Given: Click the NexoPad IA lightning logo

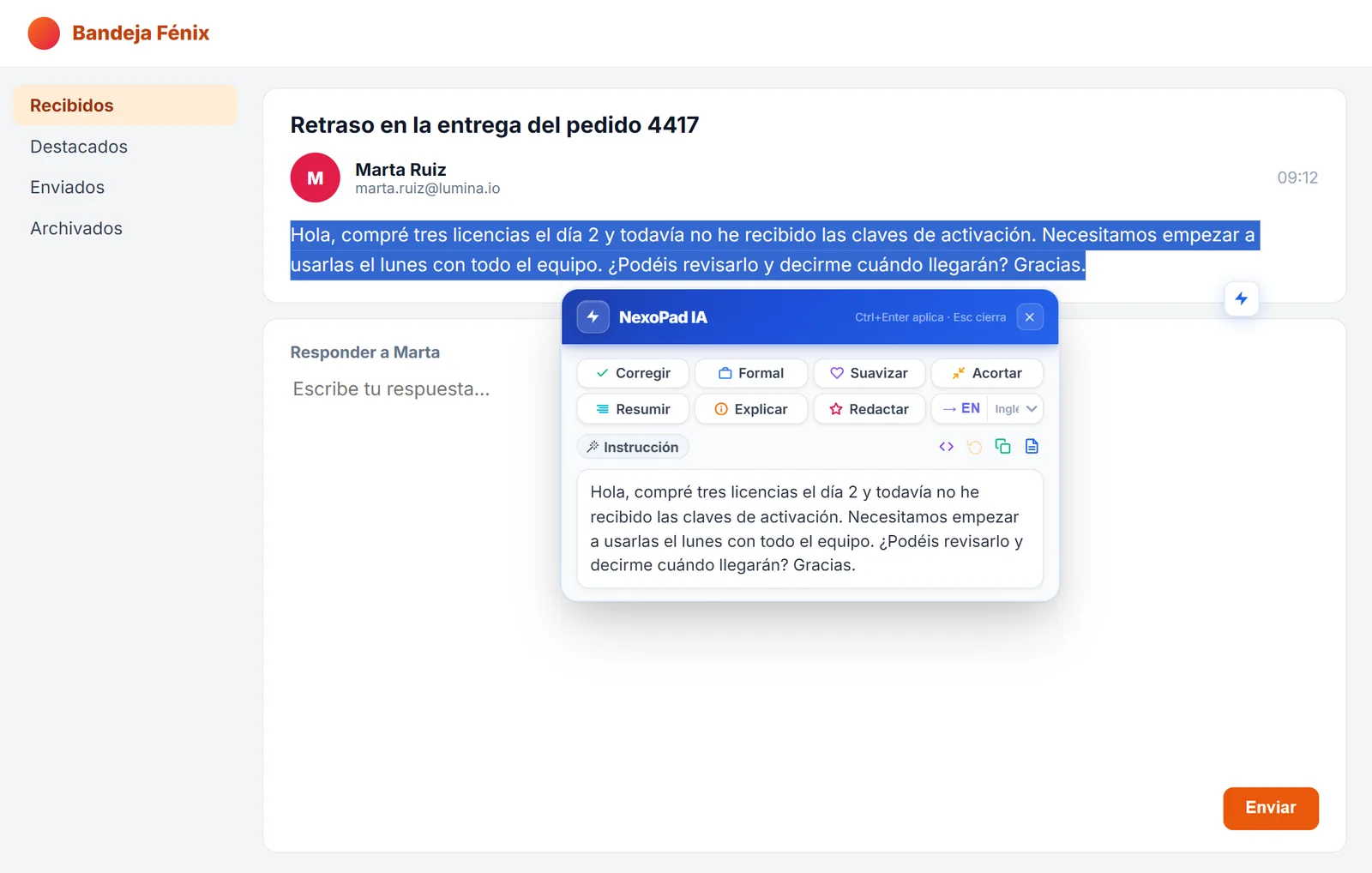Looking at the screenshot, I should (593, 316).
